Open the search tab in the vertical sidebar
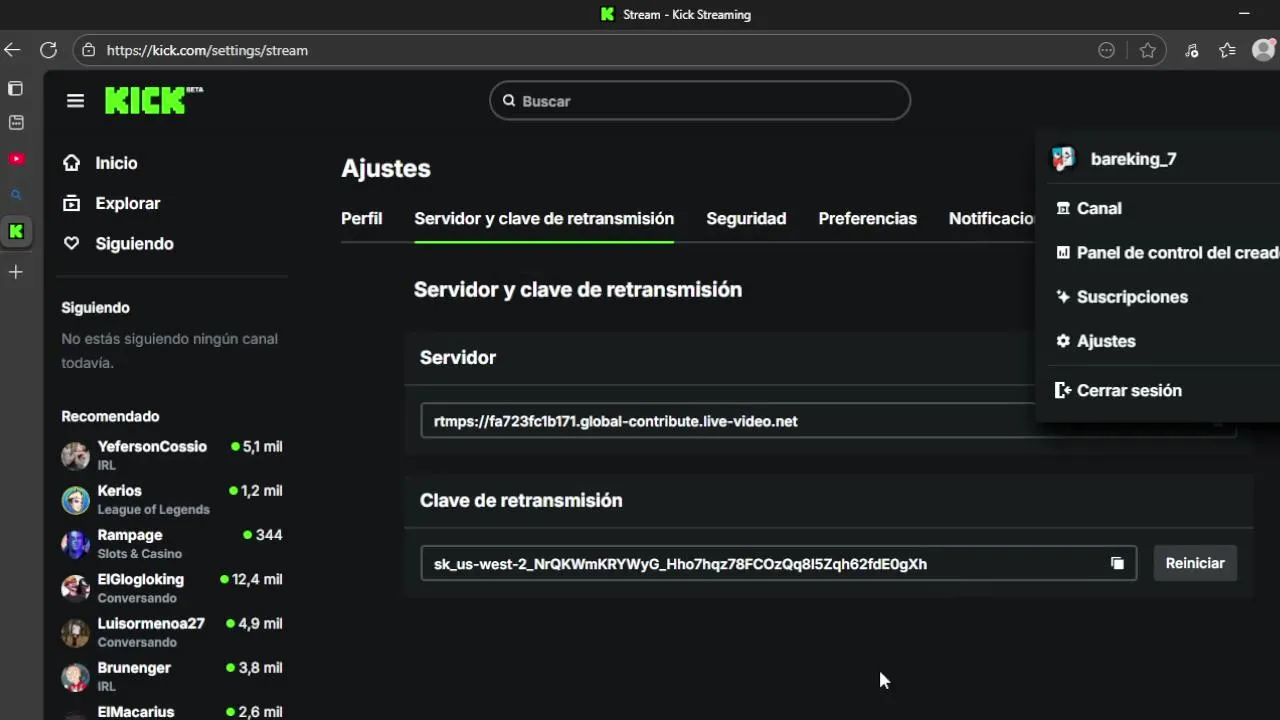This screenshot has width=1280, height=720. tap(16, 195)
